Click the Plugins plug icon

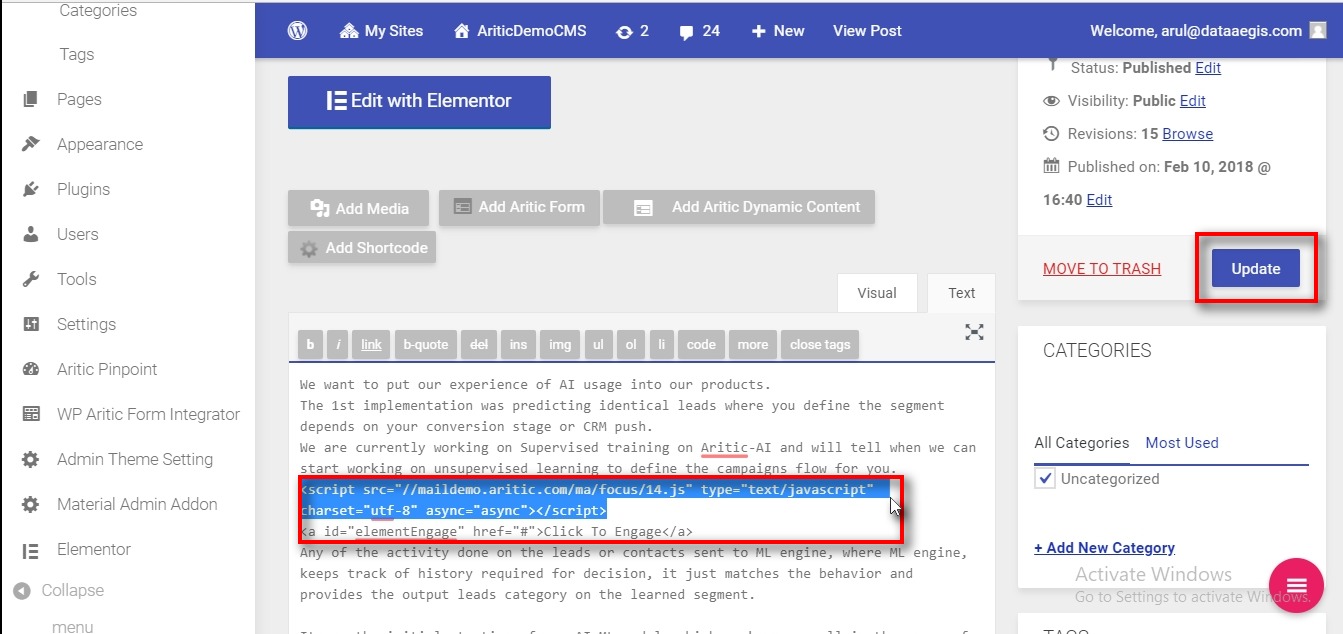[31, 189]
